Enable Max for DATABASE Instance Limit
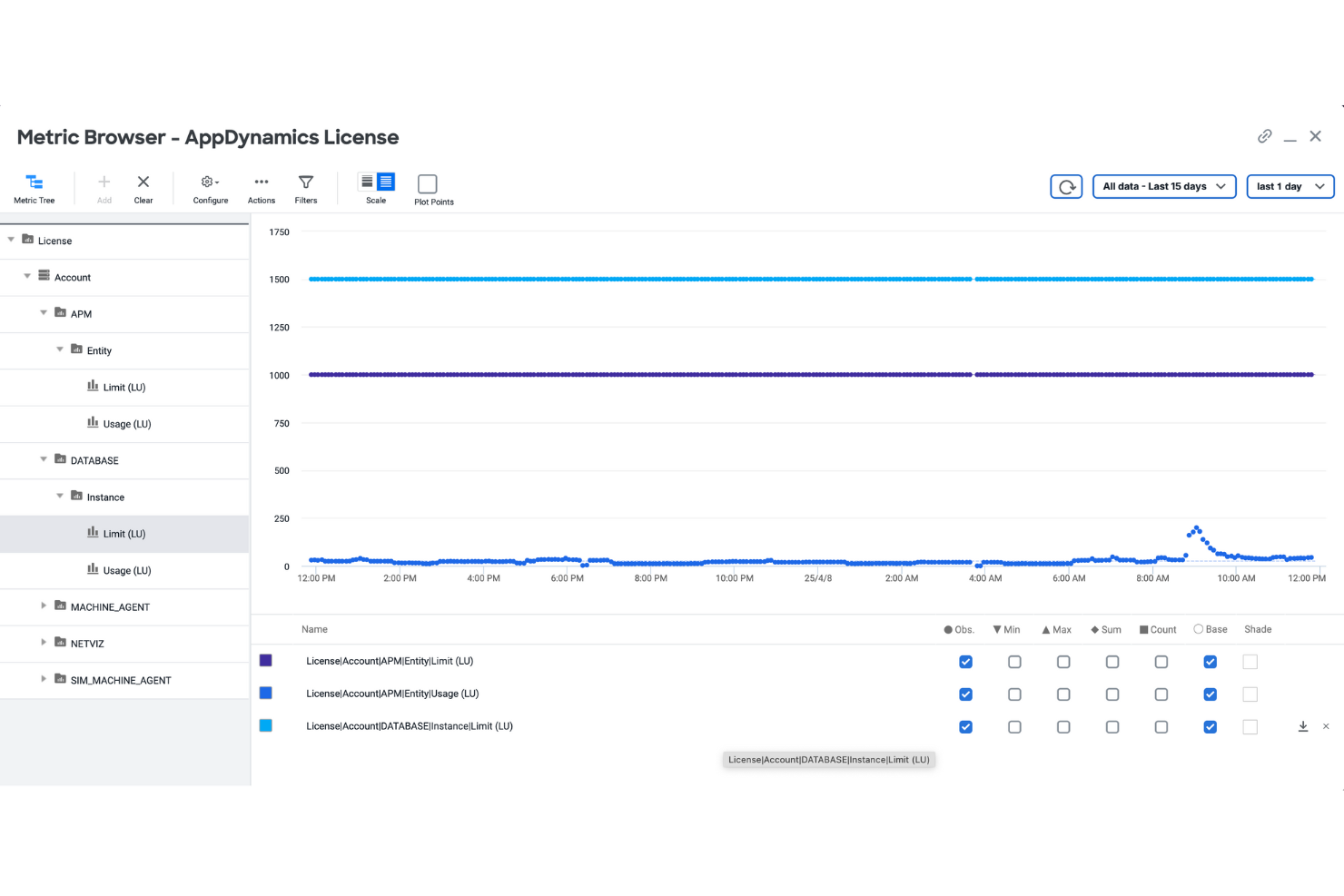This screenshot has width=1344, height=896. coord(1063,727)
